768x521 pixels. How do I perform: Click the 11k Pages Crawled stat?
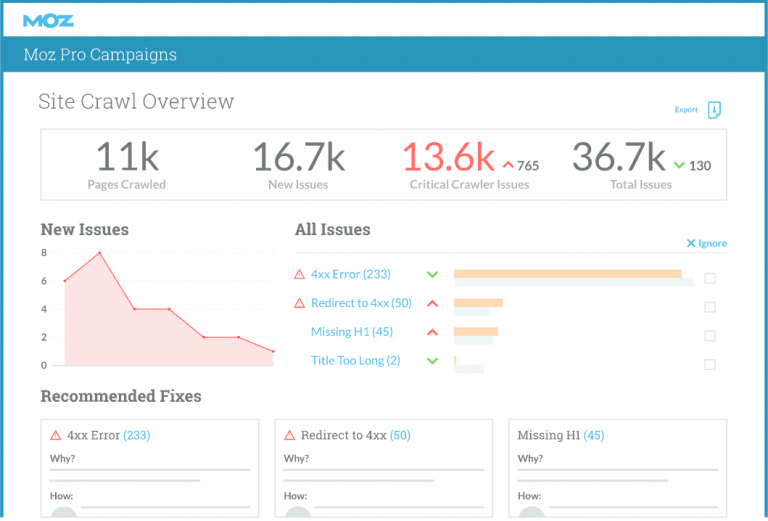pyautogui.click(x=127, y=166)
